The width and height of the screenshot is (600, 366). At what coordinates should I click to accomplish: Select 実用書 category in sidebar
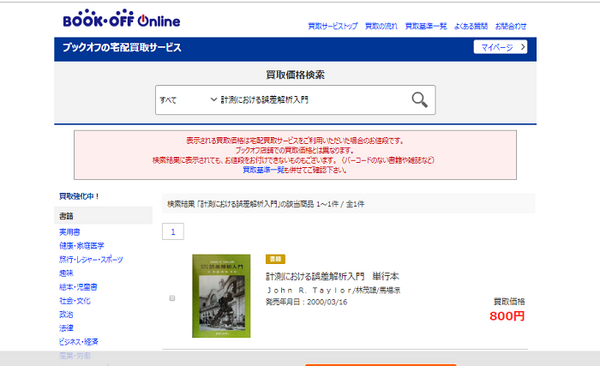(70, 232)
